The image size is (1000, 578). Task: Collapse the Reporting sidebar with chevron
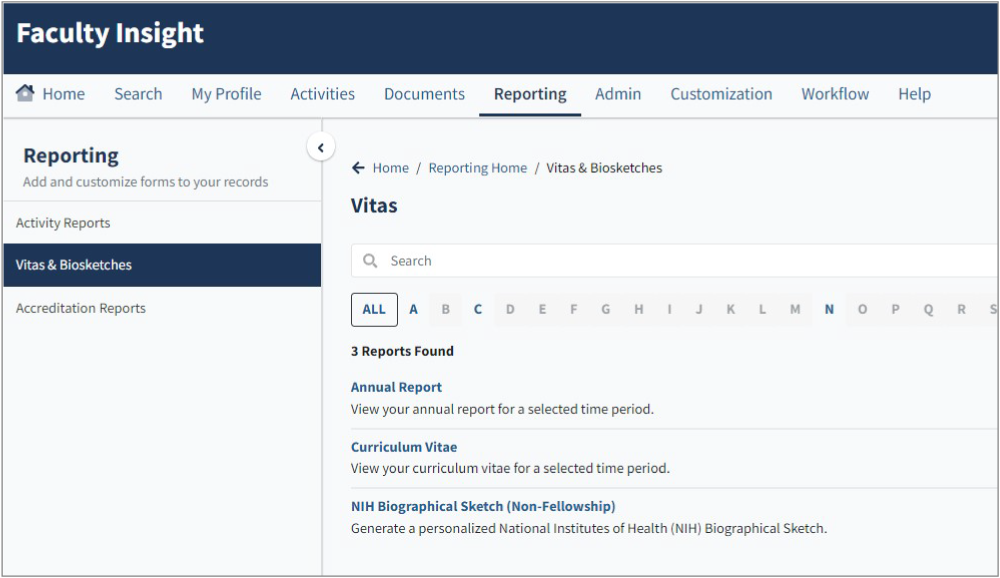click(320, 148)
